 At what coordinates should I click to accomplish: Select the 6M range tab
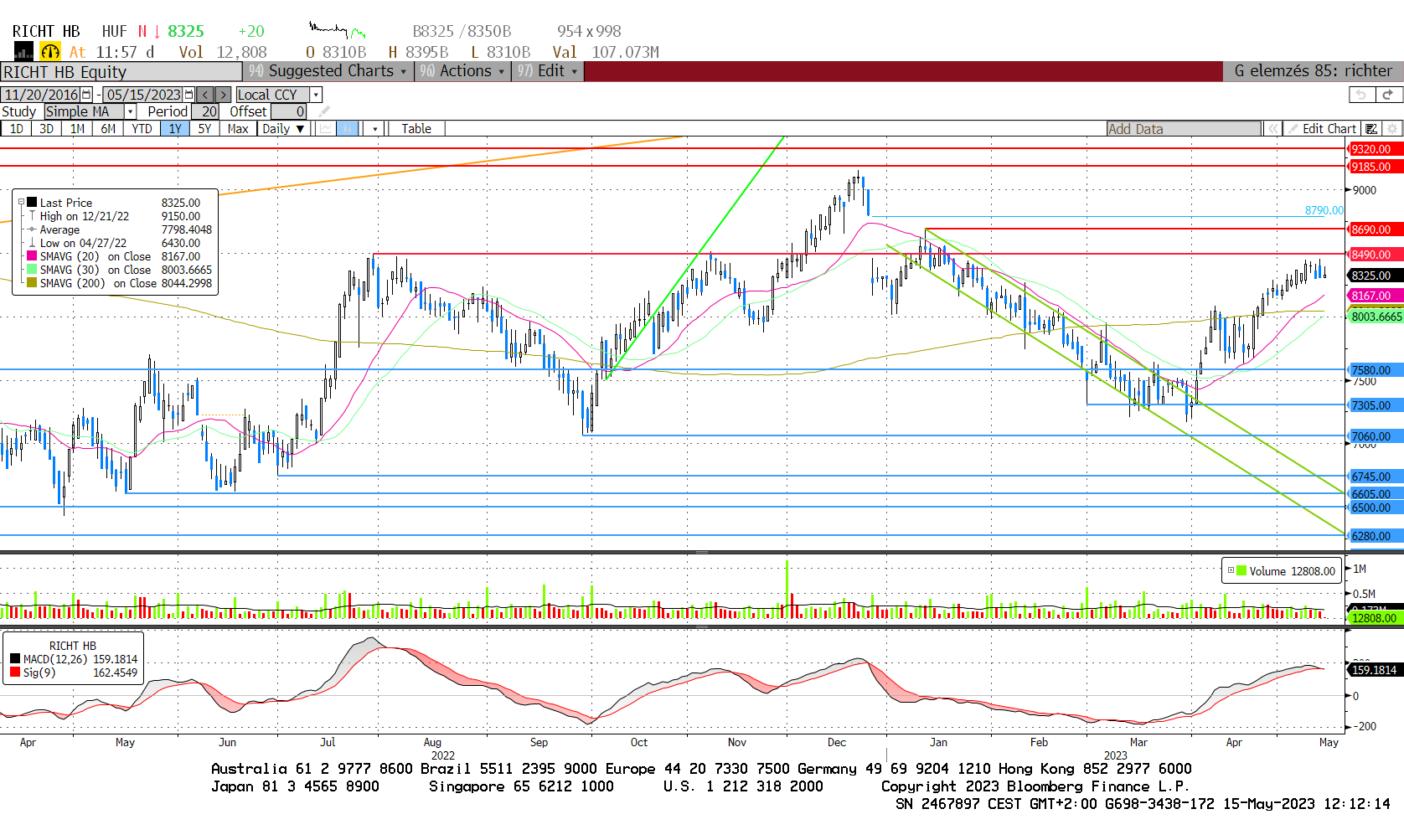coord(108,128)
